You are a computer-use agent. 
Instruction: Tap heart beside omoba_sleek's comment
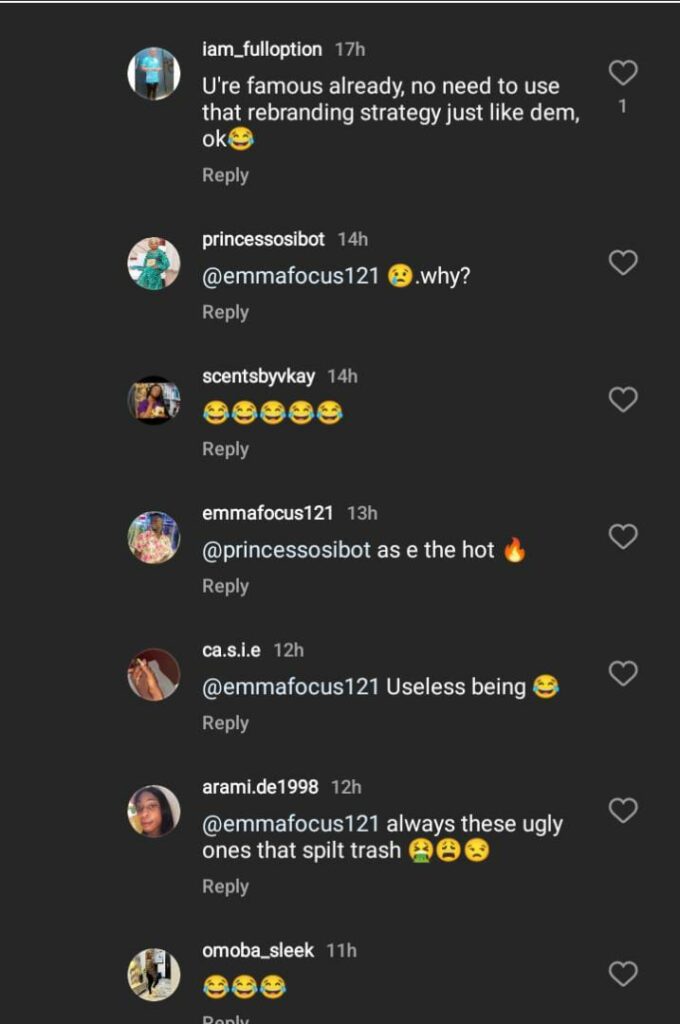623,974
